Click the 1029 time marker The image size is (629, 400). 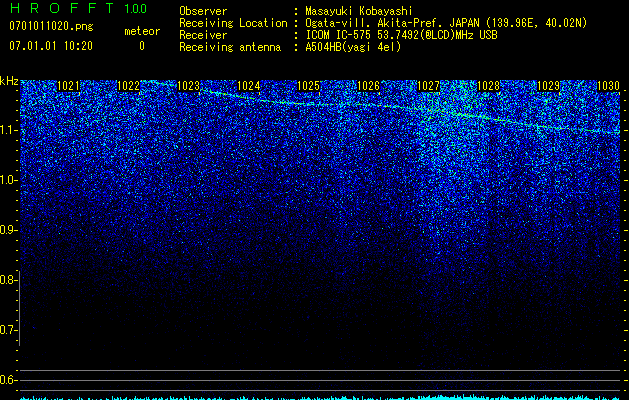coord(548,85)
